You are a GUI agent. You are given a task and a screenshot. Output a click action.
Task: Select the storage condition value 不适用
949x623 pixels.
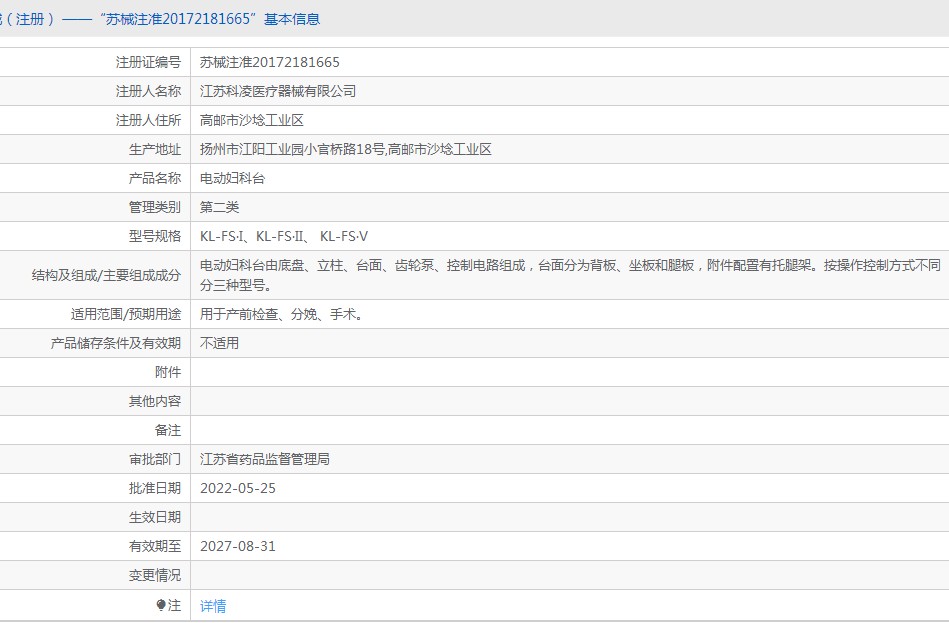(x=220, y=344)
